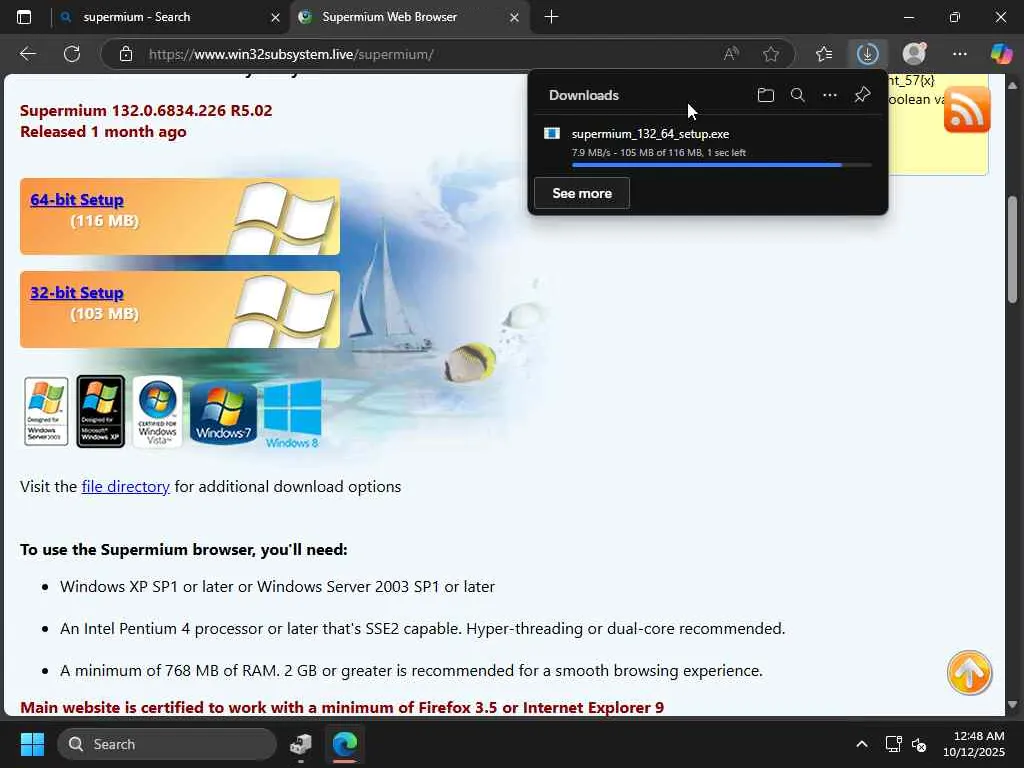1024x768 pixels.
Task: Click the orange RSS feed icon
Action: [967, 109]
